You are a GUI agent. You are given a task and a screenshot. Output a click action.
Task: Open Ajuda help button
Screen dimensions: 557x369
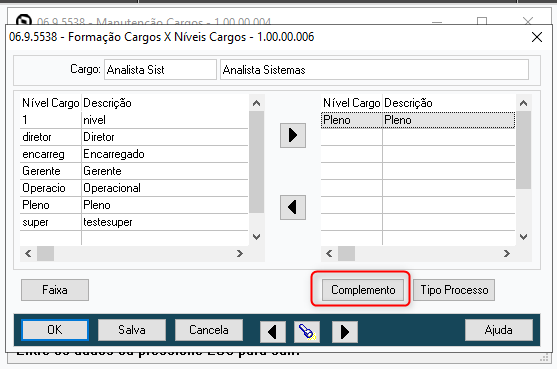click(499, 330)
